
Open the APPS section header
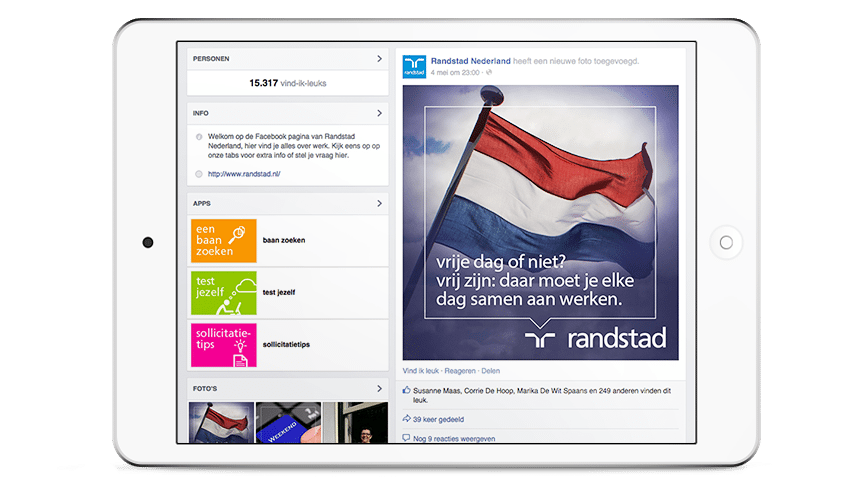pyautogui.click(x=288, y=204)
